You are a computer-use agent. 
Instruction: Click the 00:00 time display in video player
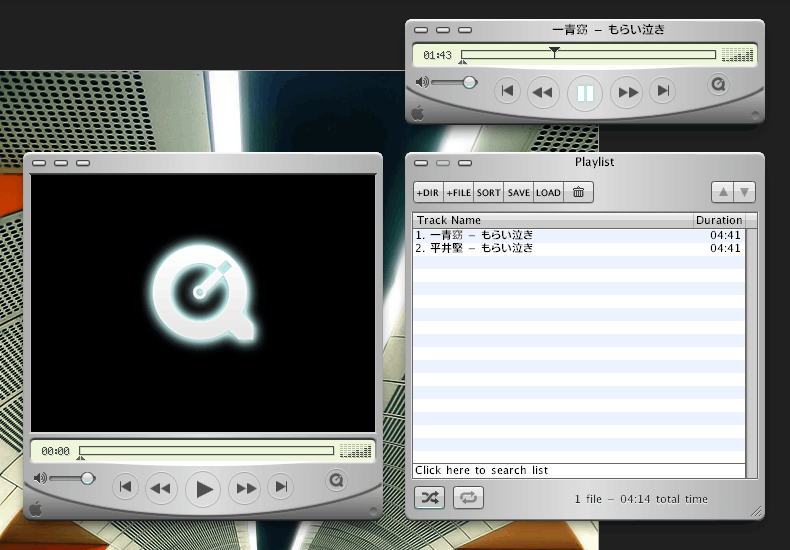55,451
